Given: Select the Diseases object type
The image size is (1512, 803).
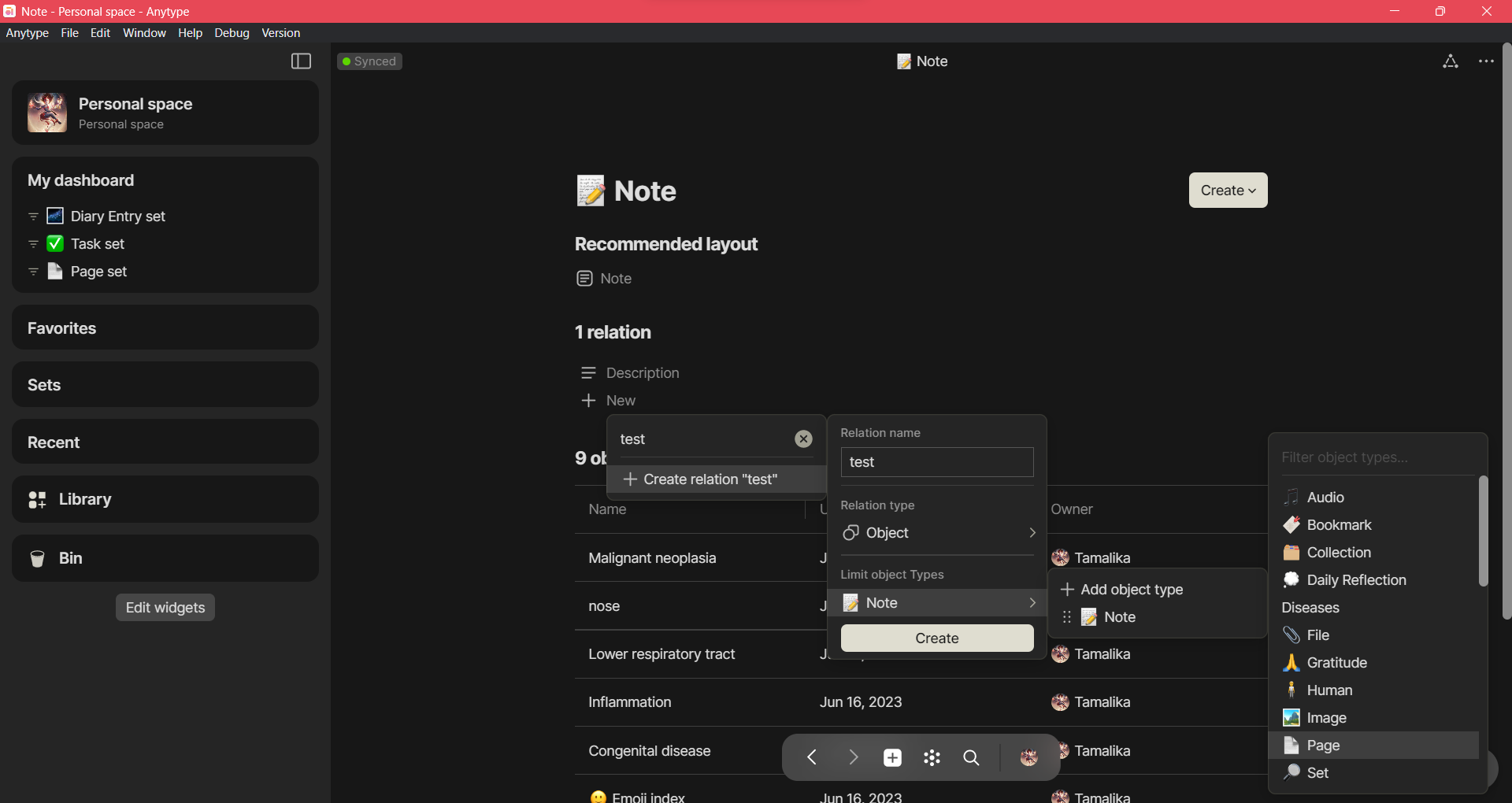Looking at the screenshot, I should 1373,608.
